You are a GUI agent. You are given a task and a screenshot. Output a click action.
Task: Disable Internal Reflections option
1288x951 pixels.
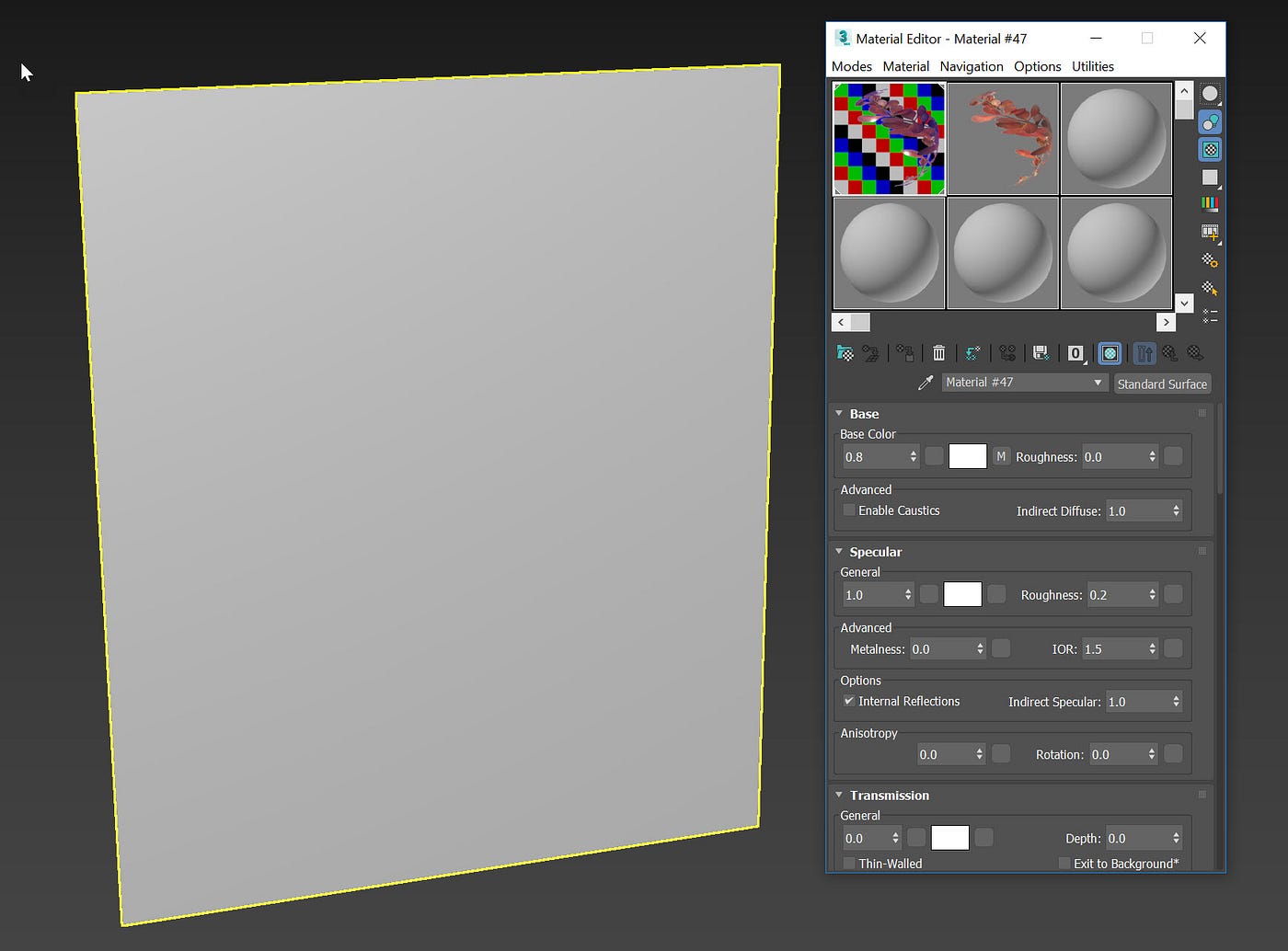pos(849,701)
